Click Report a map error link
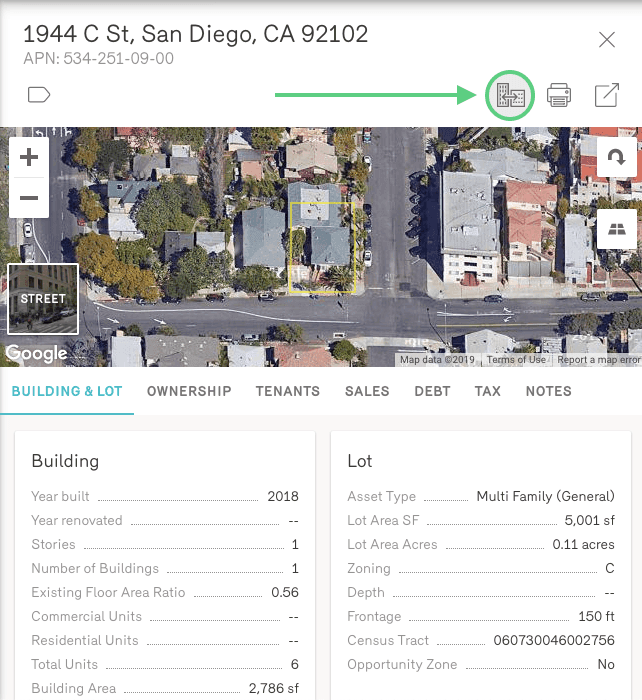This screenshot has height=700, width=642. [x=598, y=360]
